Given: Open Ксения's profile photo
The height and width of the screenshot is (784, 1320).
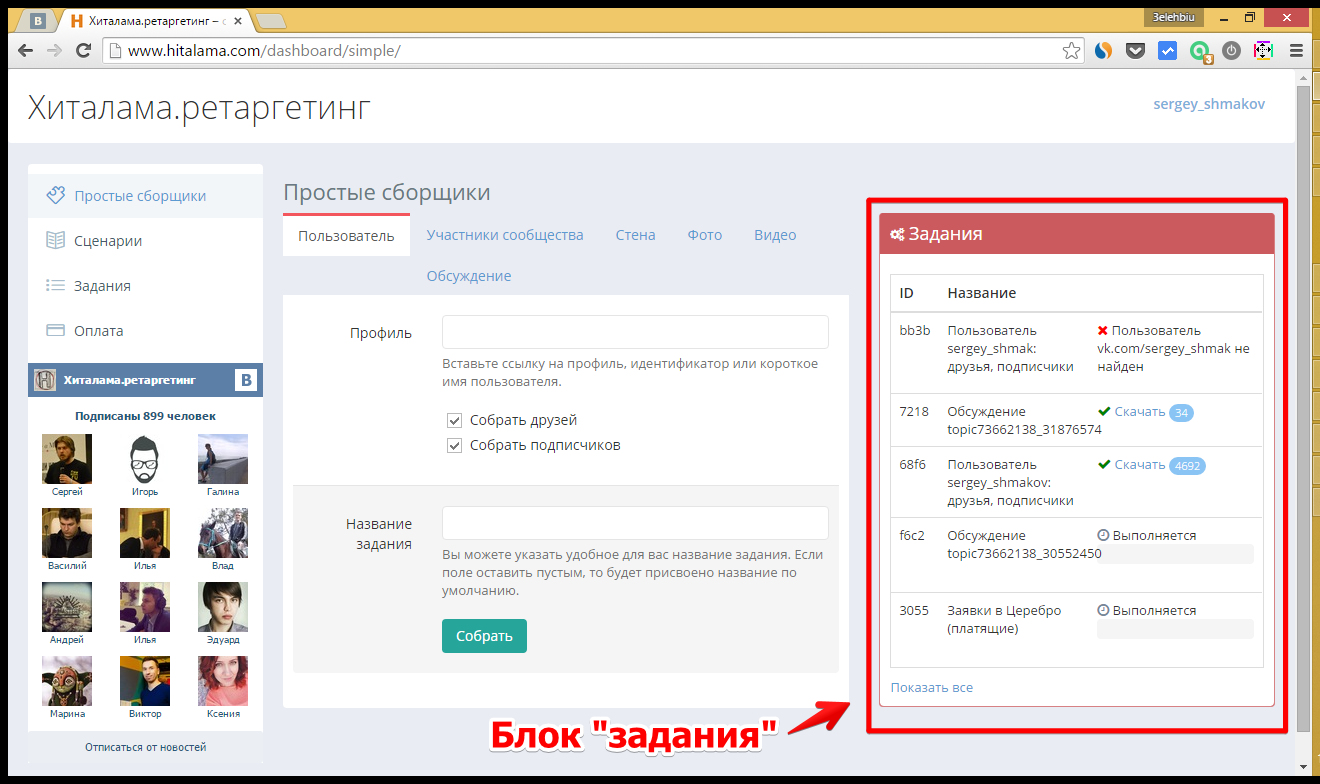Looking at the screenshot, I should pos(223,681).
